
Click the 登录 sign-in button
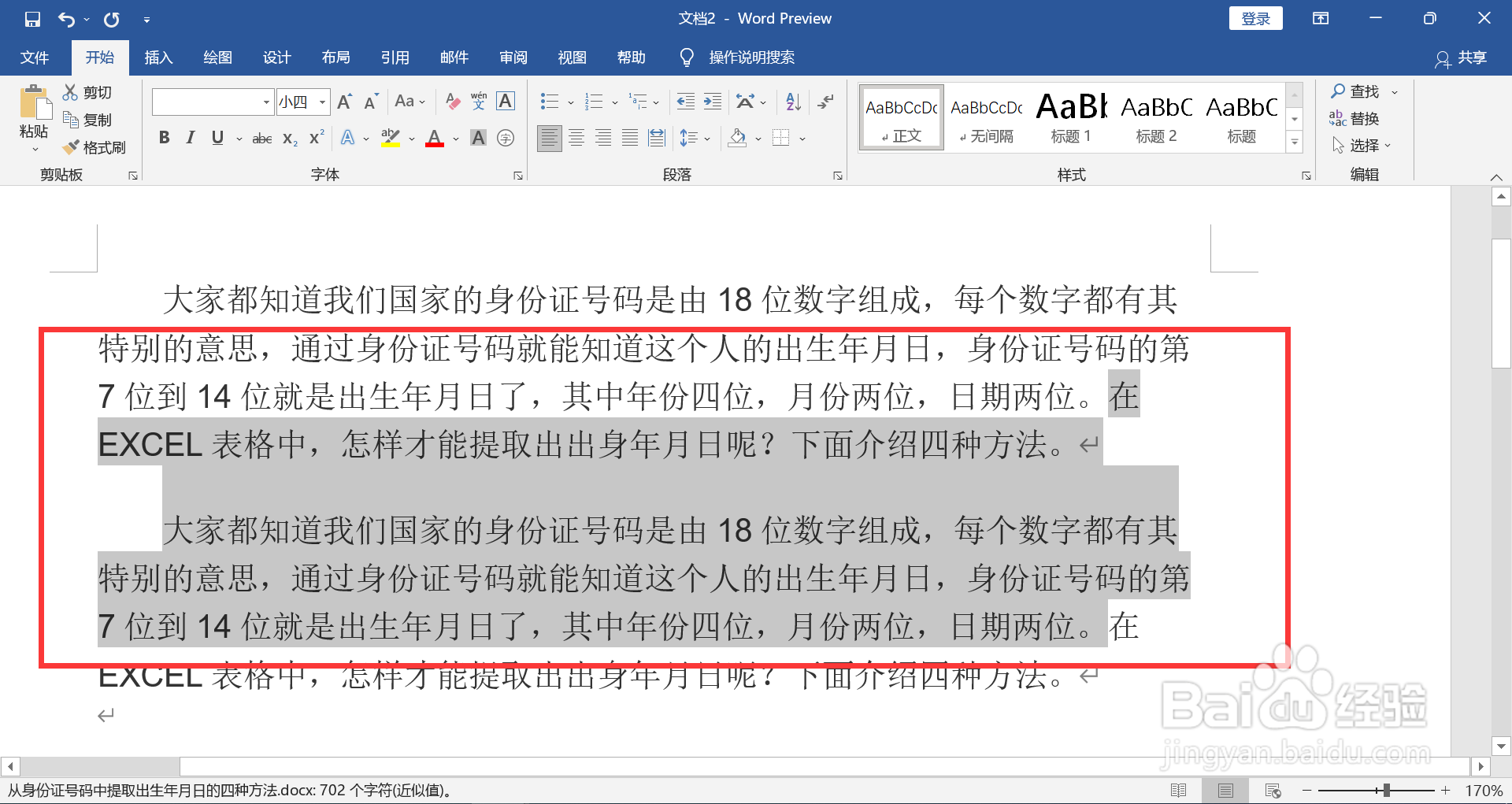[1255, 18]
